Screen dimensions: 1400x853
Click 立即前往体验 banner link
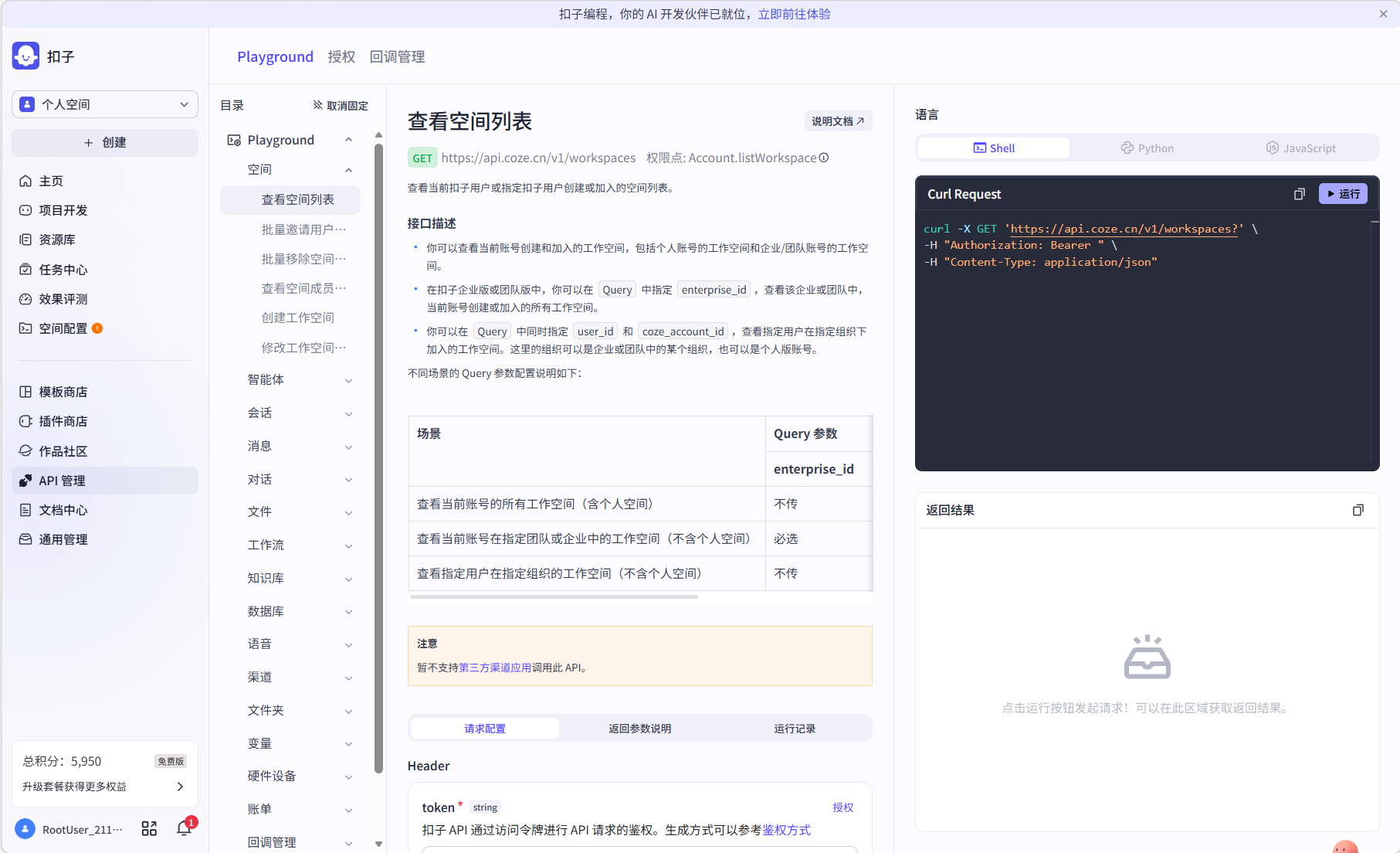click(x=794, y=14)
